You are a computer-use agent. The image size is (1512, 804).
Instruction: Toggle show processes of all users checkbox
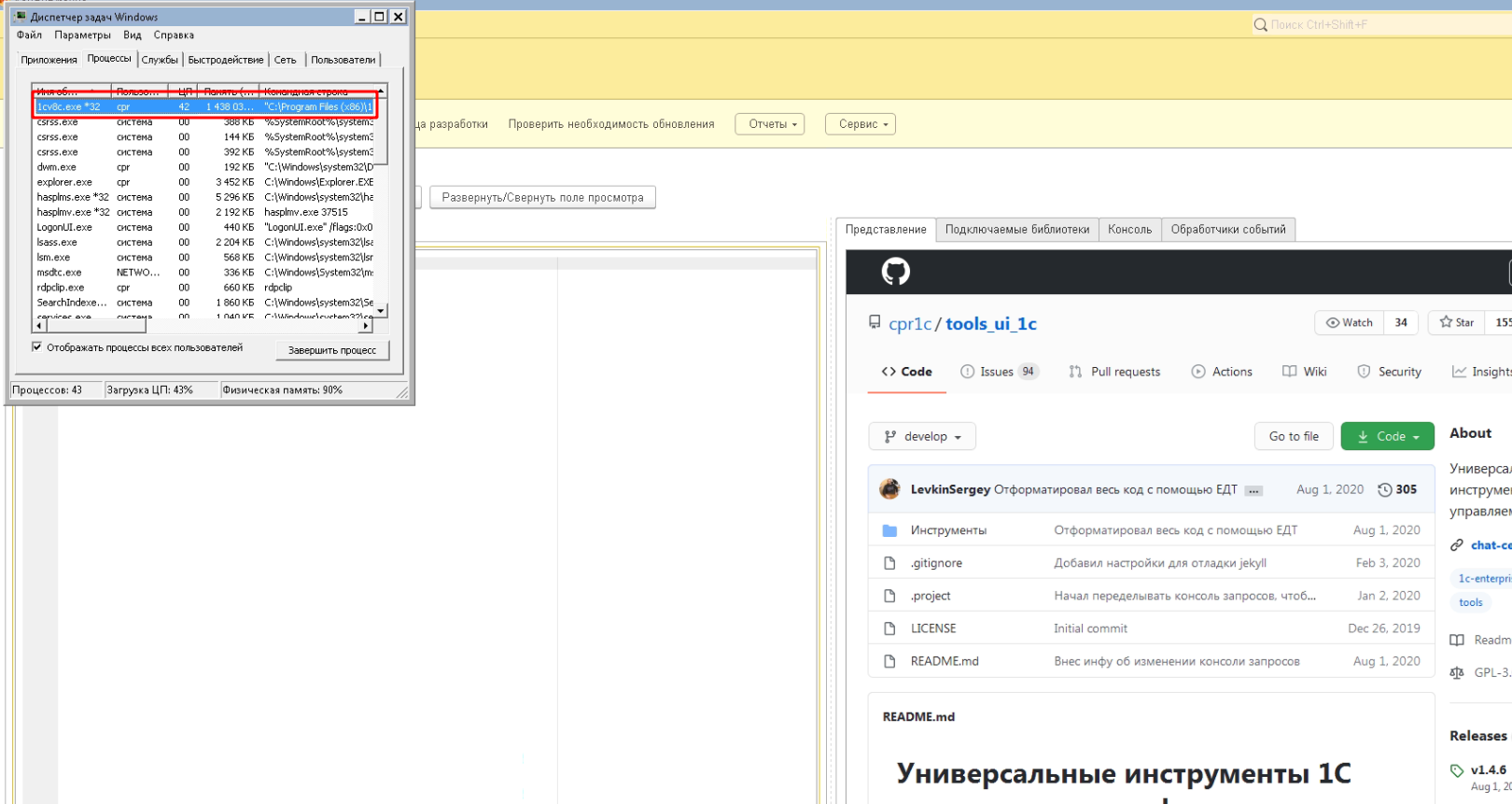point(37,347)
